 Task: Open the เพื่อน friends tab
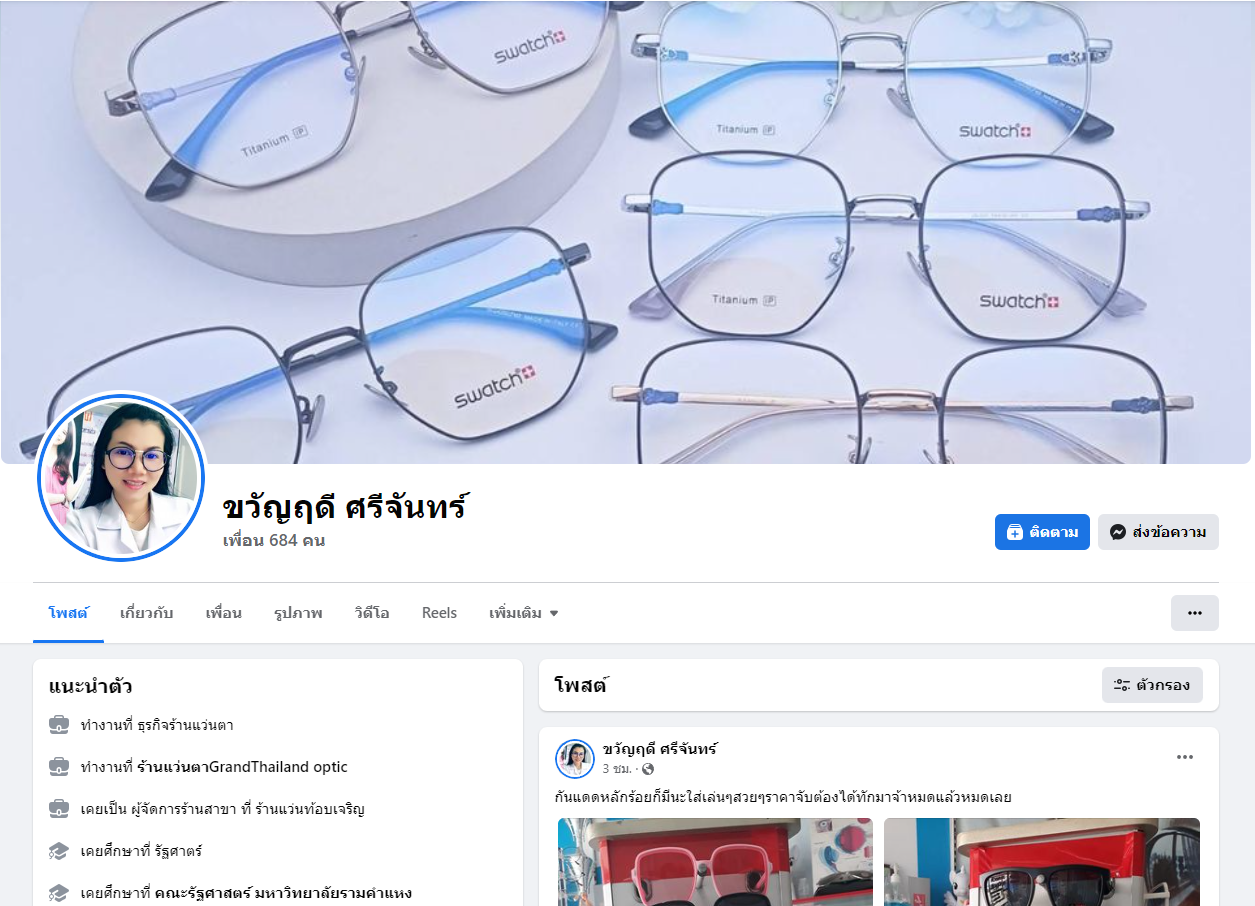click(x=223, y=613)
